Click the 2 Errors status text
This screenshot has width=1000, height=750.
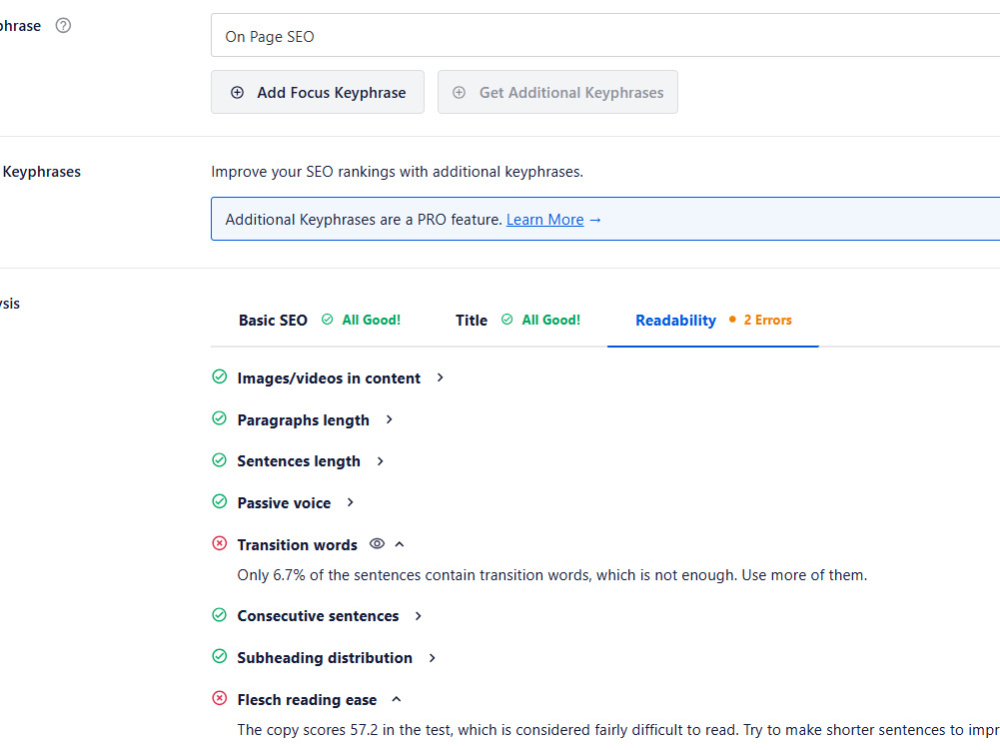point(767,320)
